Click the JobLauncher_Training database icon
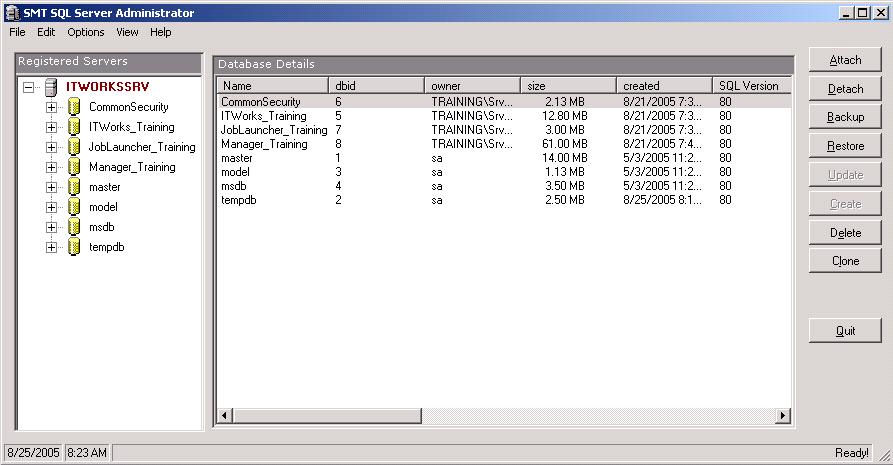 (73, 147)
